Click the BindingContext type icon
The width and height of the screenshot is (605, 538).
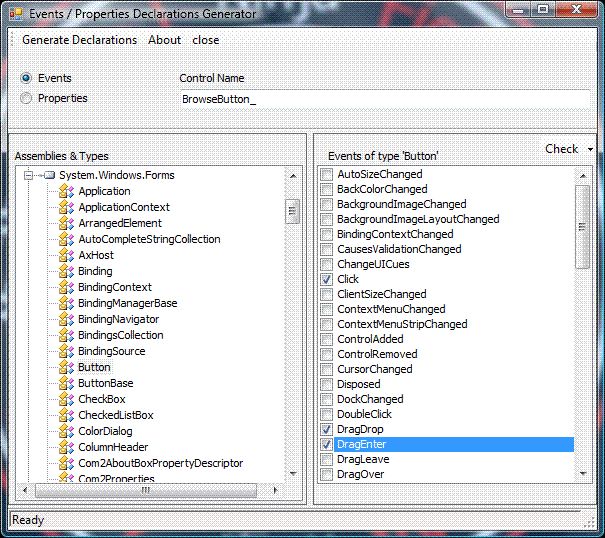(66, 288)
